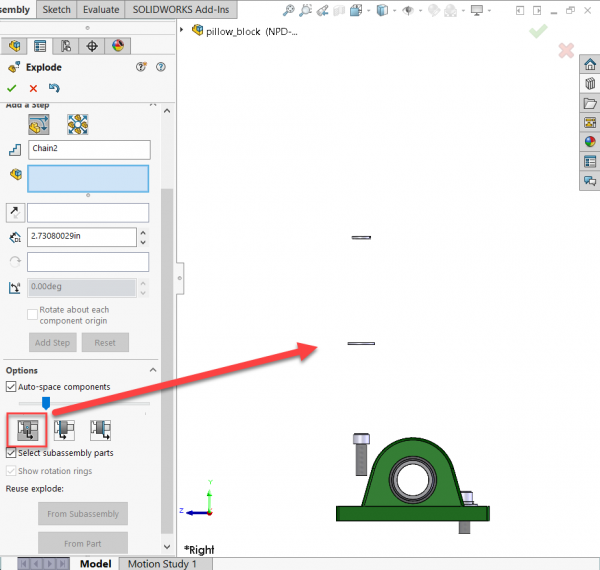Accept the explode with green checkmark
This screenshot has height=570, width=600.
pos(11,88)
